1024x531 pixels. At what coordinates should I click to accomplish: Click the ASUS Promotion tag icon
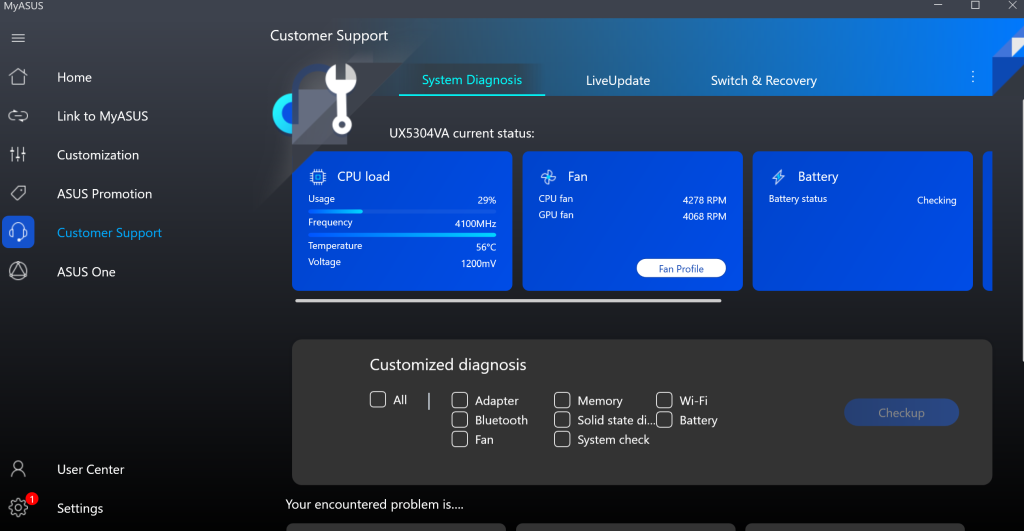click(x=18, y=194)
